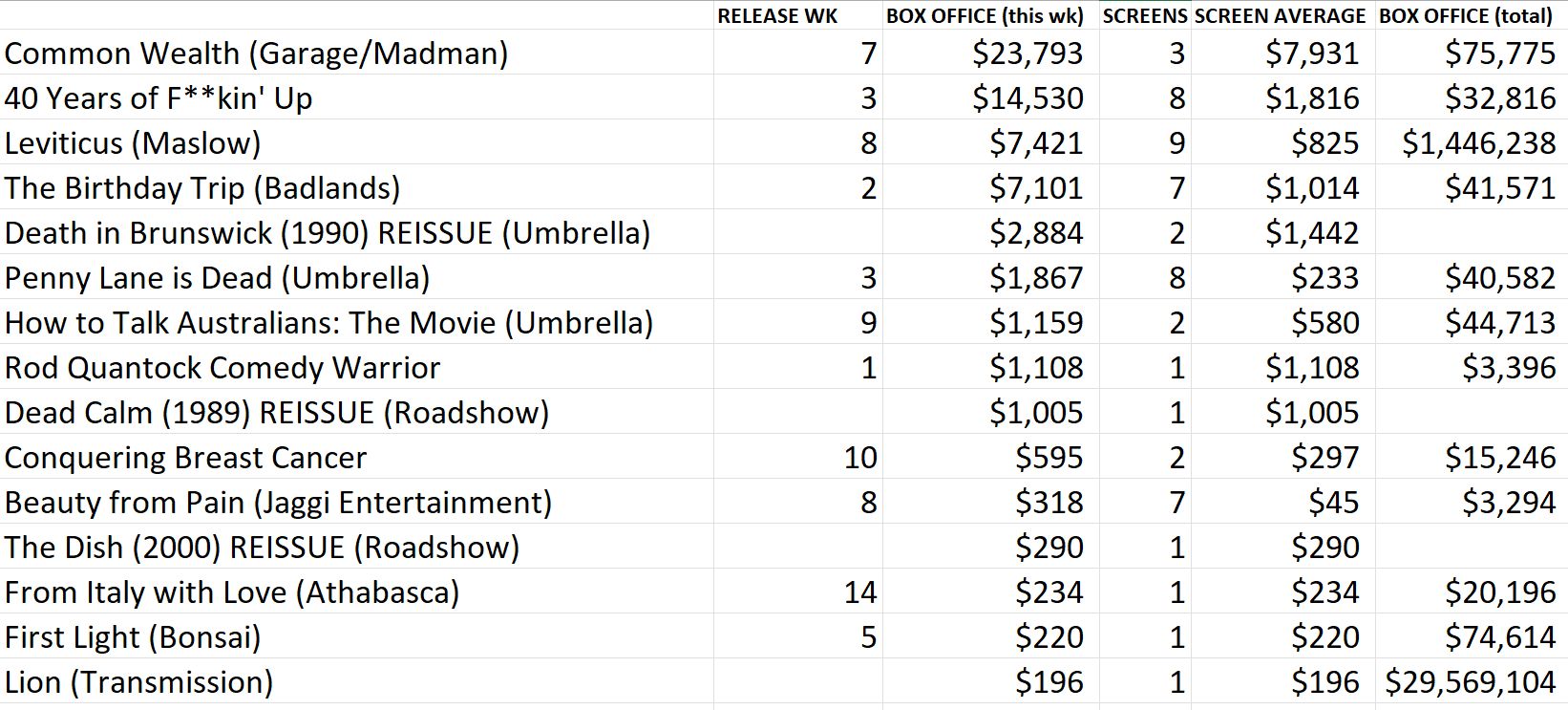Click the SCREENS column header cell

click(x=1144, y=16)
